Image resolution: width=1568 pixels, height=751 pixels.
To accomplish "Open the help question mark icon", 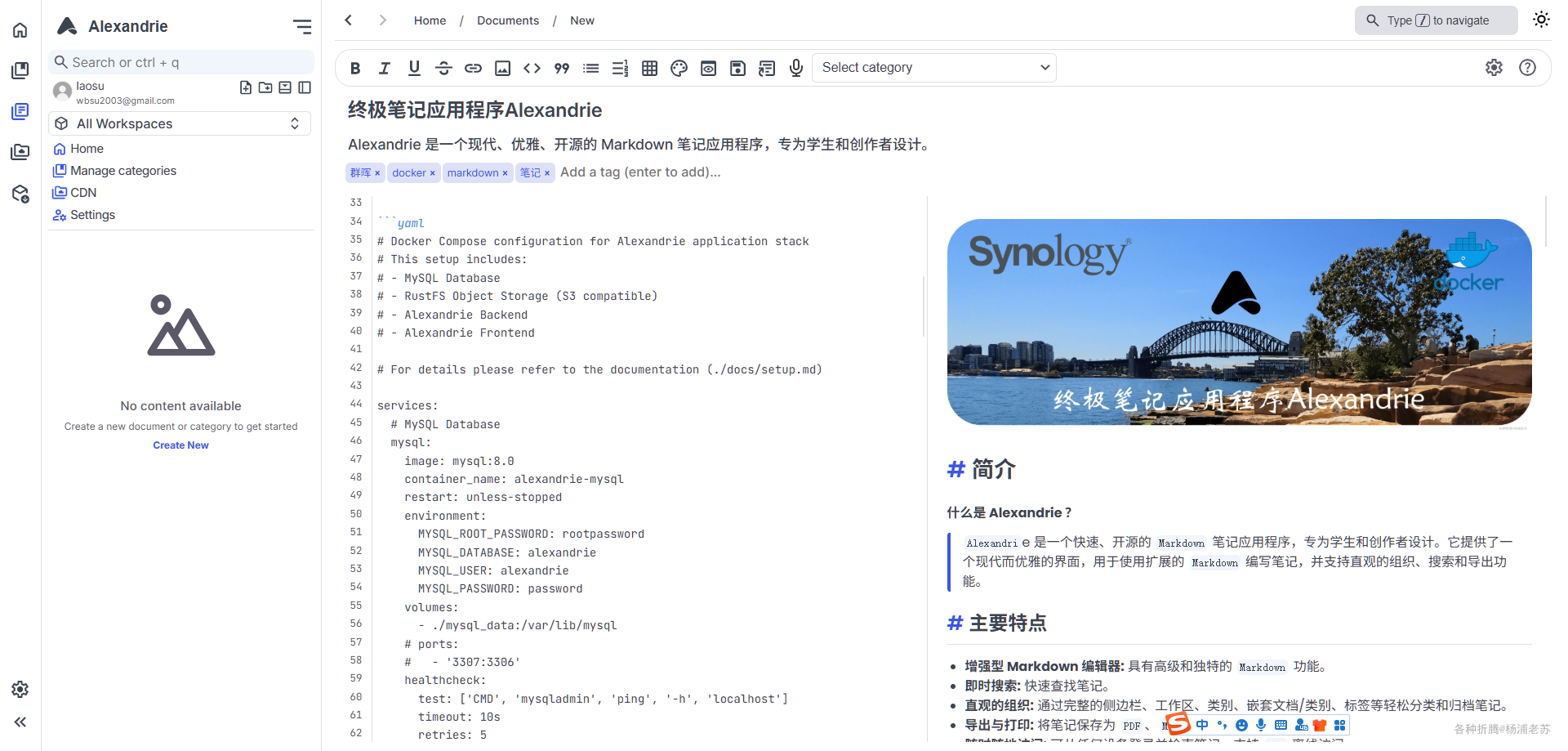I will click(x=1527, y=68).
